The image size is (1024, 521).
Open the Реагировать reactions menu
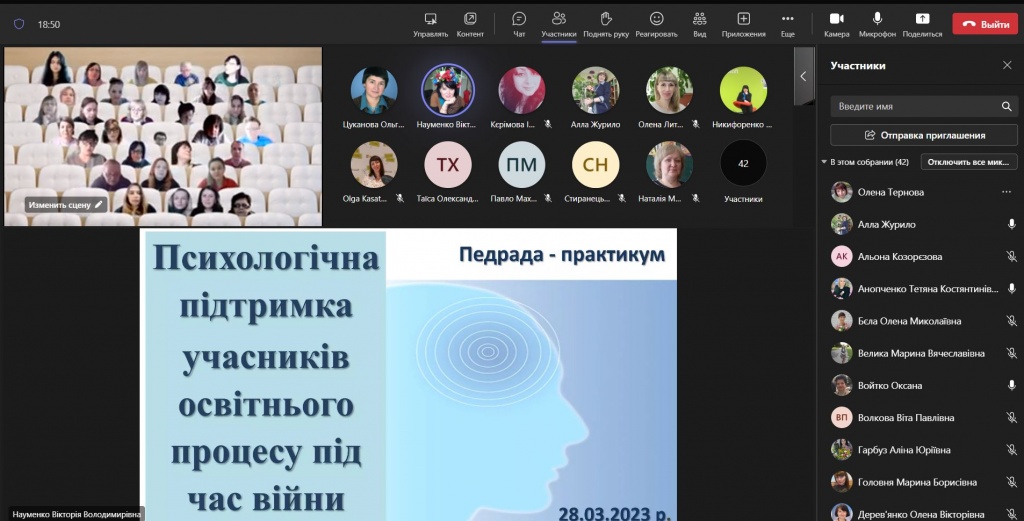pos(656,25)
